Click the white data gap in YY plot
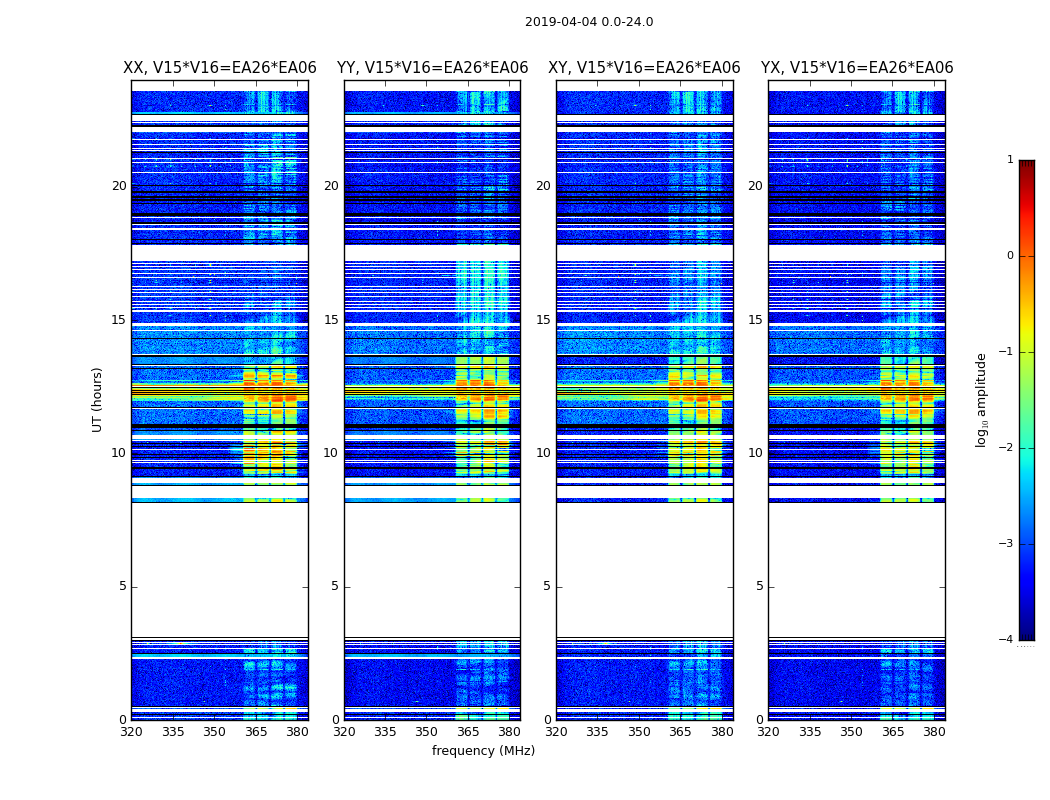Viewport: 1050px width, 800px height. 433,570
